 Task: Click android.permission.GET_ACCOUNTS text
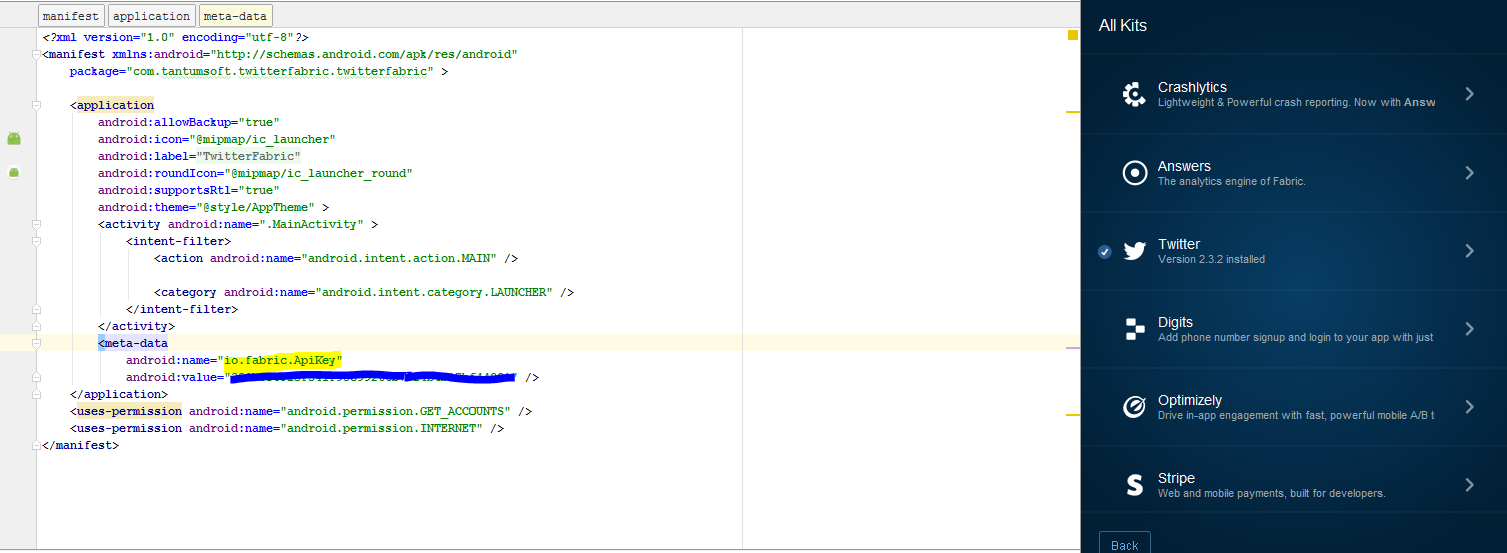click(x=396, y=411)
